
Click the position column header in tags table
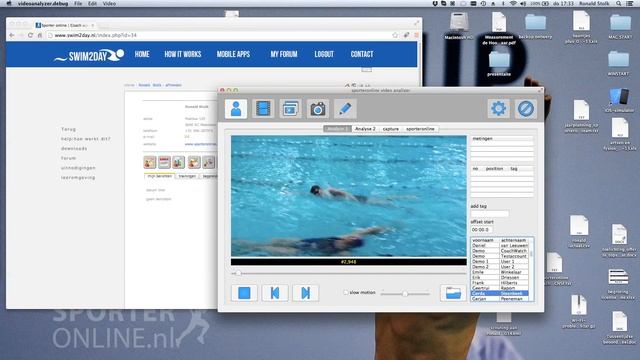[x=494, y=169]
